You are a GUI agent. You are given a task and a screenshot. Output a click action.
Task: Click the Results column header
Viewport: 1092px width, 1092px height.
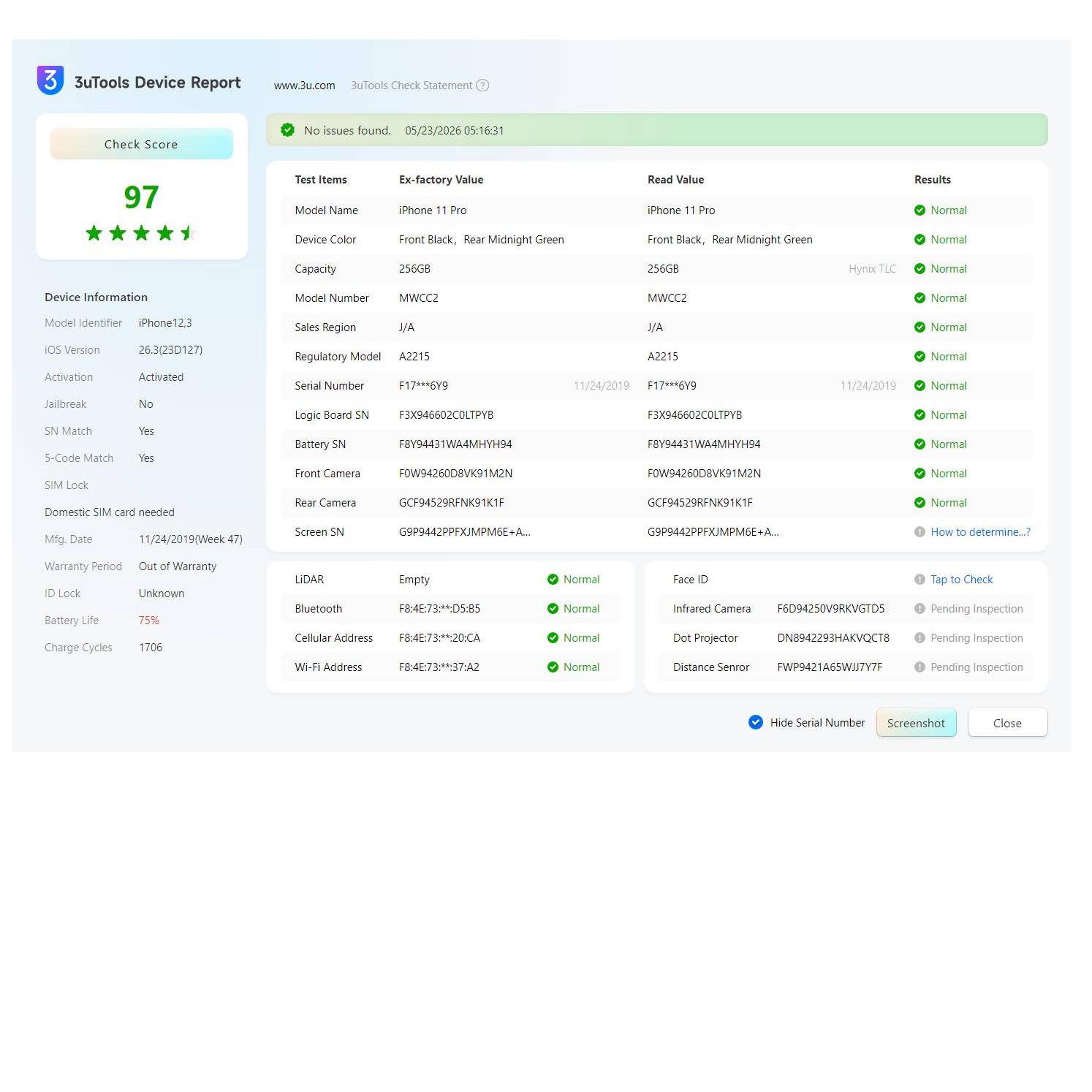pyautogui.click(x=933, y=180)
